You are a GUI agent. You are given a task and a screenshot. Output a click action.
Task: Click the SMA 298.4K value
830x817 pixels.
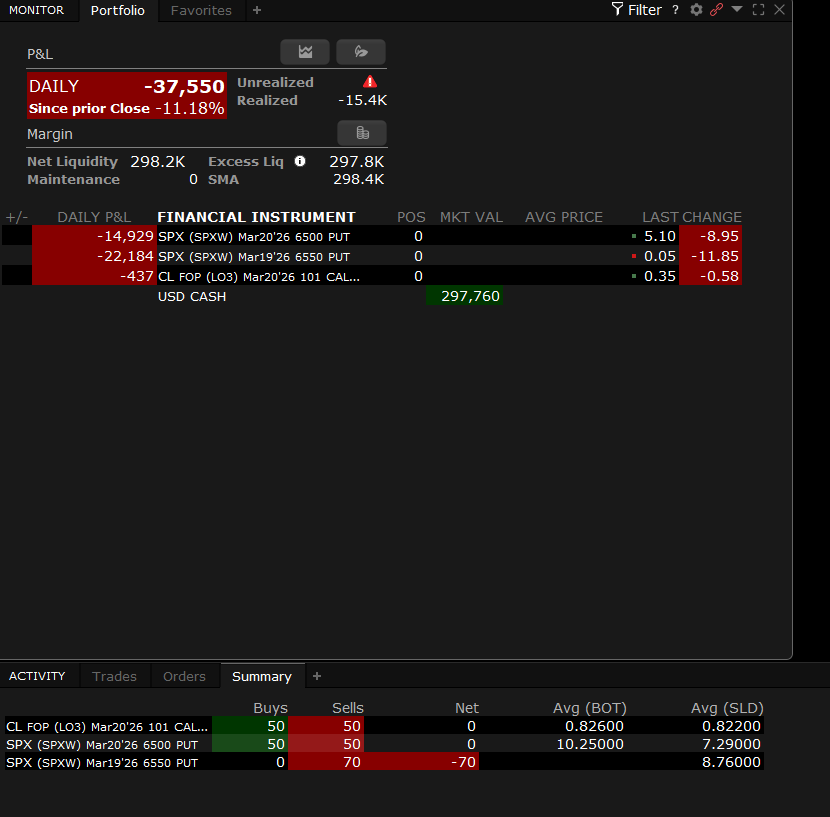coord(358,179)
